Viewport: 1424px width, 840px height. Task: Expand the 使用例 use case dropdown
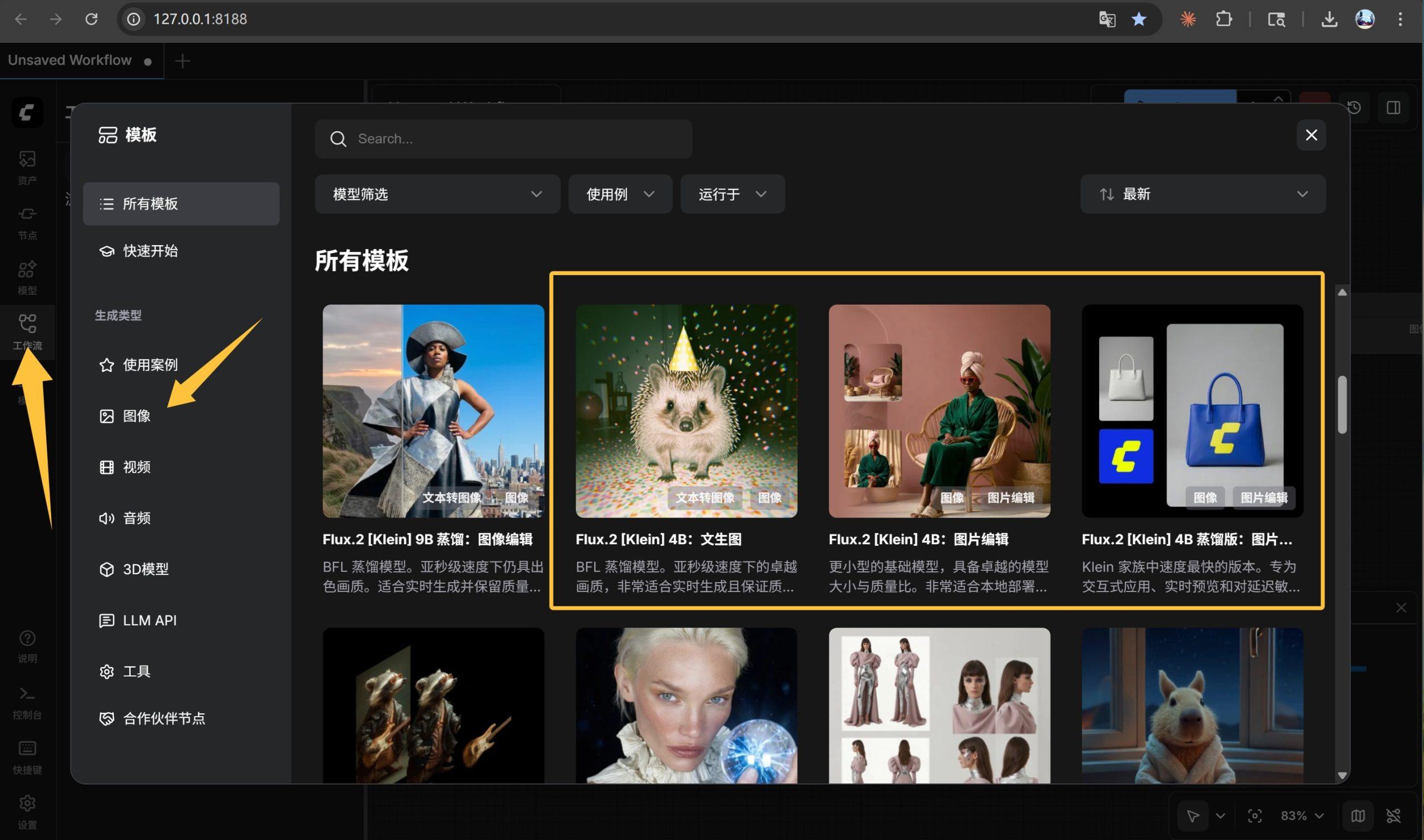click(620, 194)
